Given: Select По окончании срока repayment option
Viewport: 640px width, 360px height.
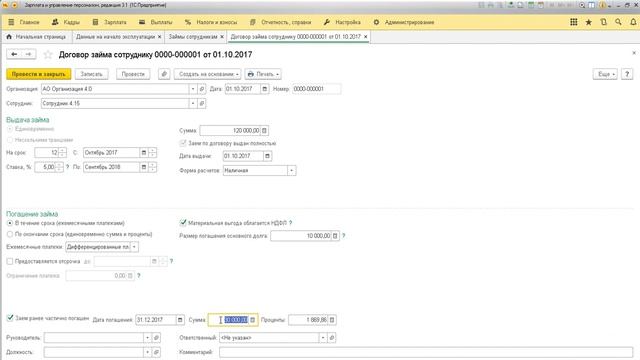Looking at the screenshot, I should tap(10, 234).
